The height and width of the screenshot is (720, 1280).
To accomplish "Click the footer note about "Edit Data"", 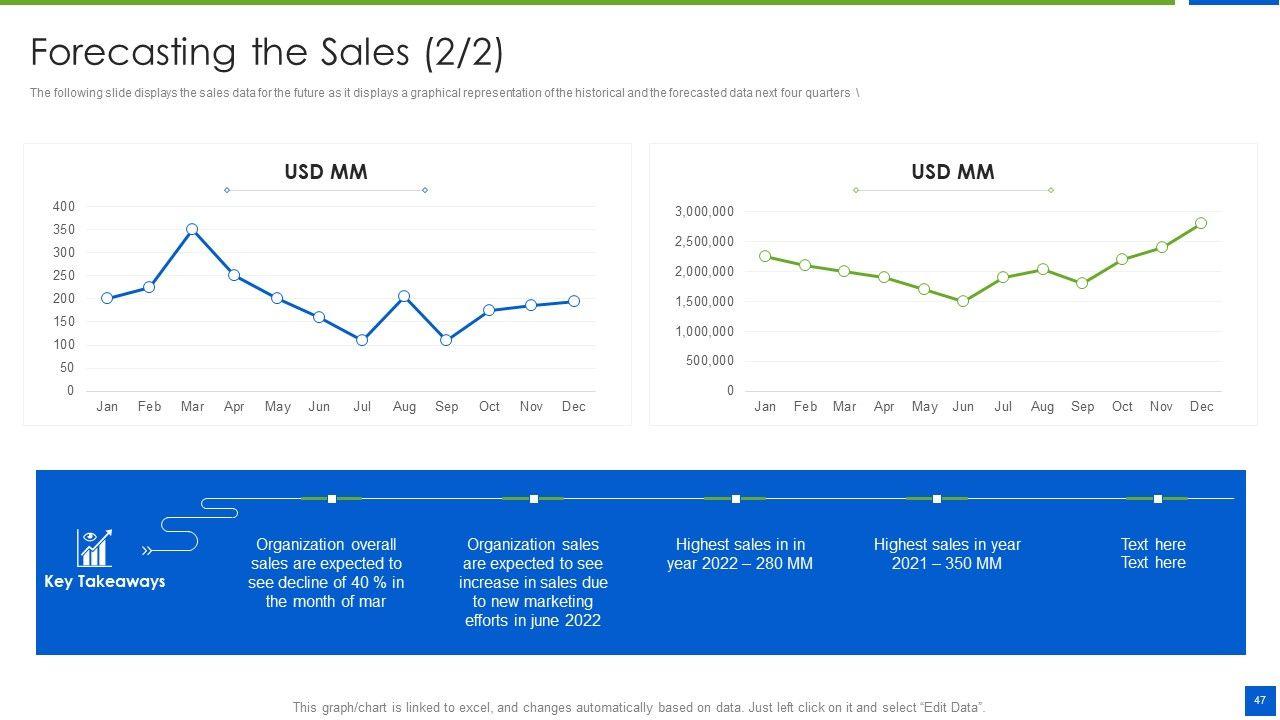I will pyautogui.click(x=639, y=707).
